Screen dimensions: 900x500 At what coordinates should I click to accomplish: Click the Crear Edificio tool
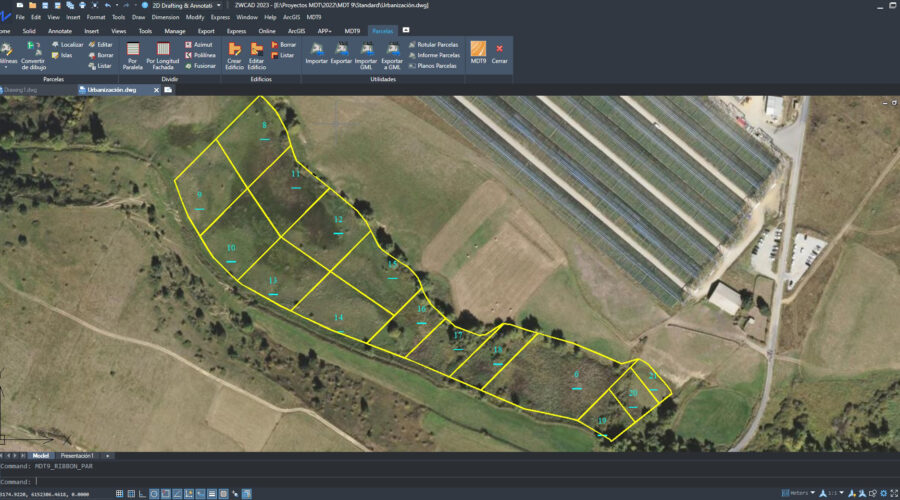[234, 56]
